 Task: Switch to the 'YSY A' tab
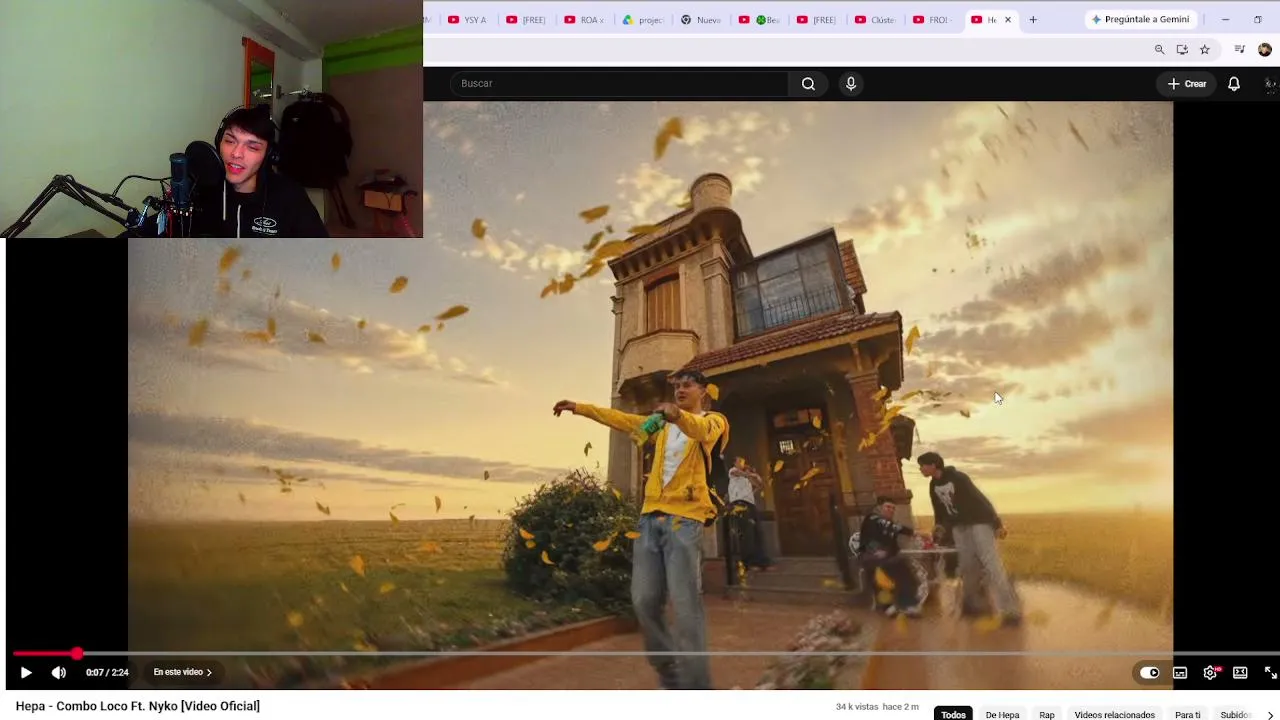tap(468, 19)
